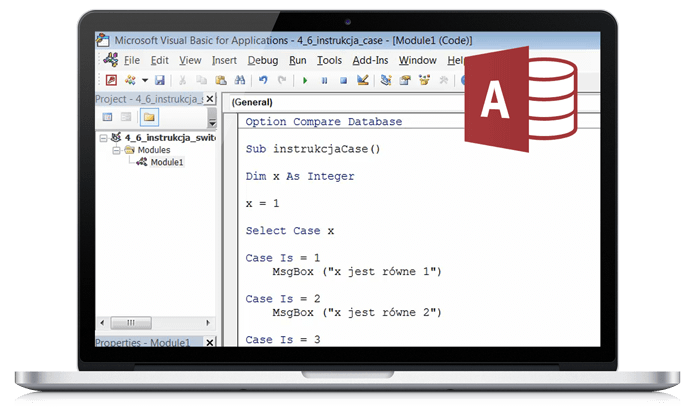This screenshot has width=695, height=411.
Task: Undo the last edit via toolbar
Action: coord(264,80)
